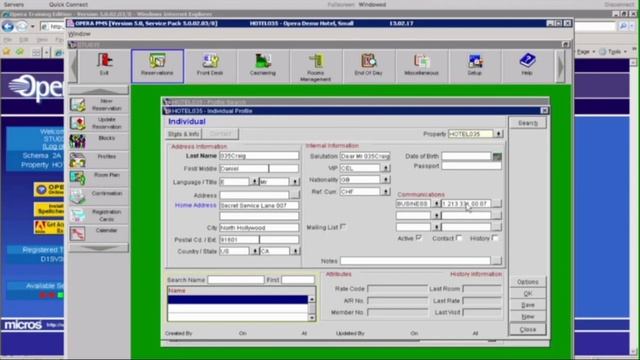
Task: Open the Window menu
Action: pos(80,34)
